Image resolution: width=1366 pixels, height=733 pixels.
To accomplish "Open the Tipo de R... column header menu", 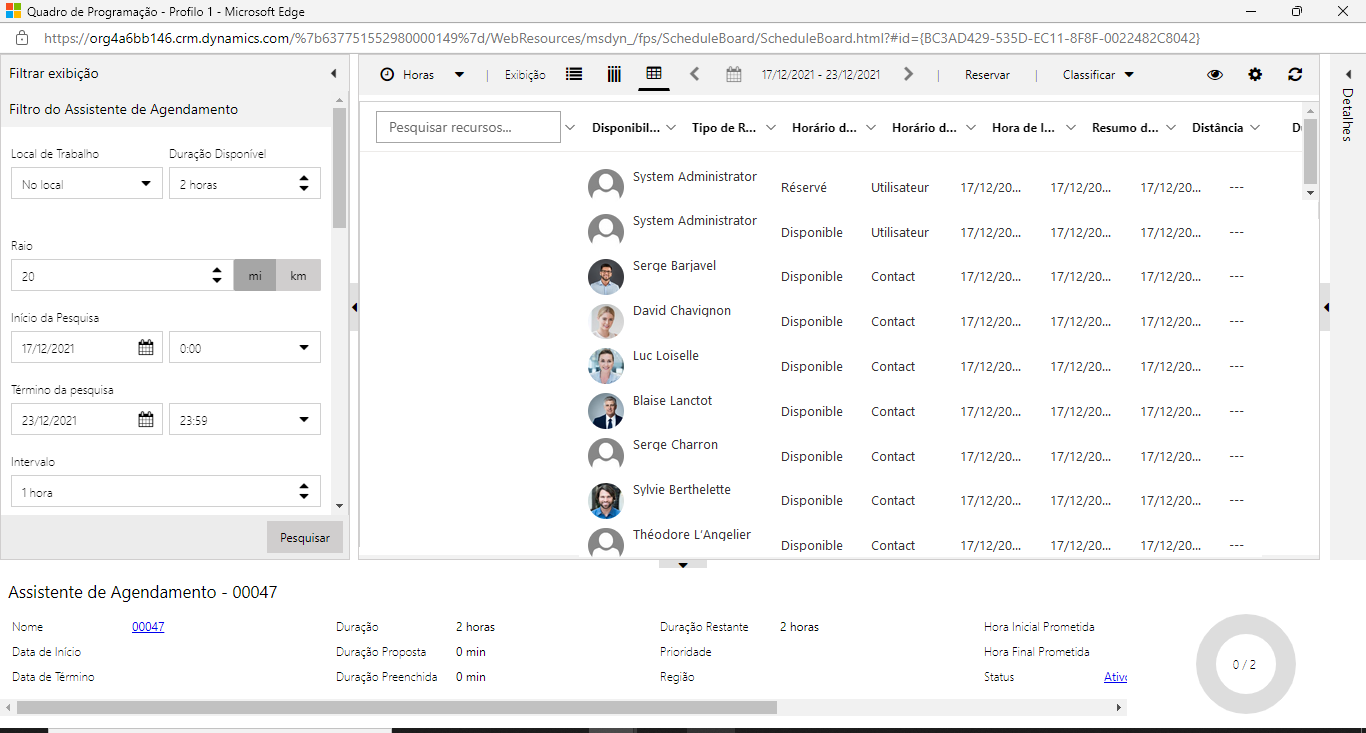I will click(771, 127).
